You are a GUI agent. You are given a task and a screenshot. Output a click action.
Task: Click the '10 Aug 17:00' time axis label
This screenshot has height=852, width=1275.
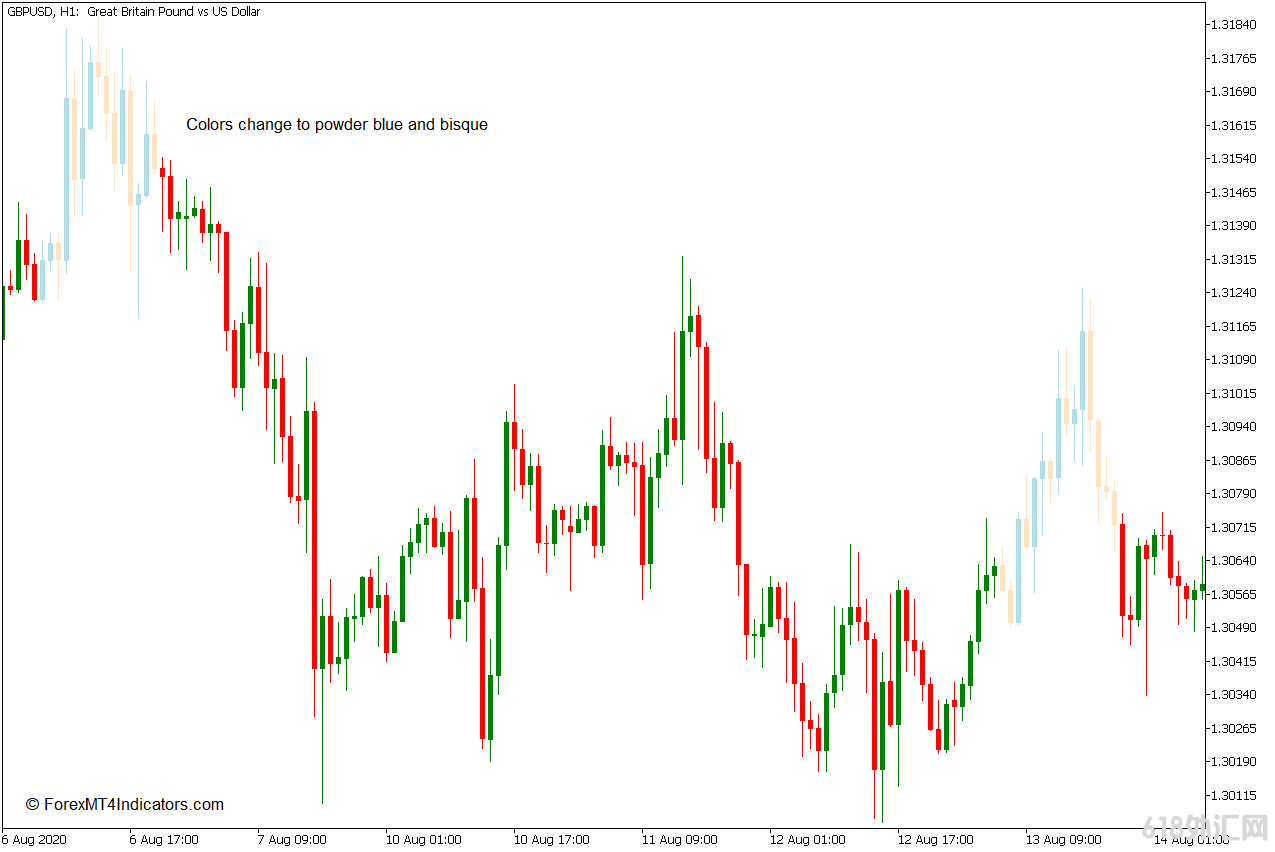point(552,840)
